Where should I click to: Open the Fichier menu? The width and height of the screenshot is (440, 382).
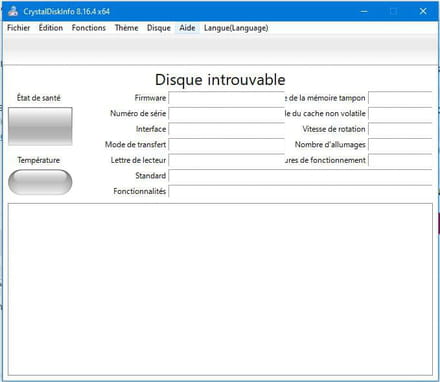pos(19,28)
